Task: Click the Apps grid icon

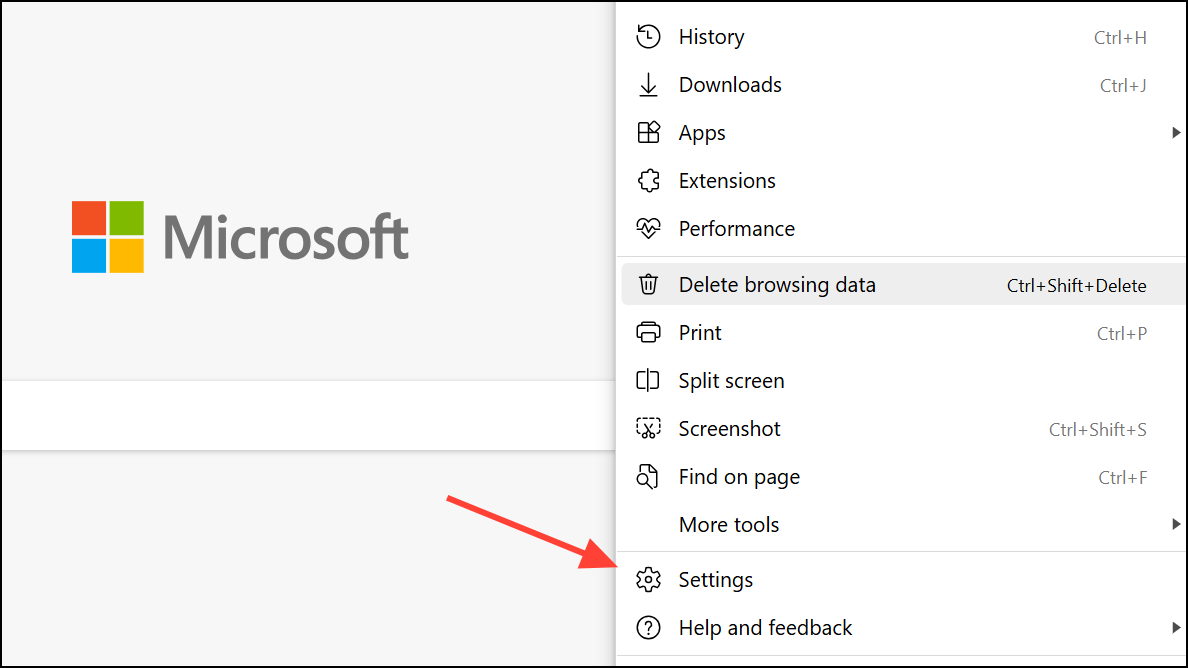Action: pos(648,133)
